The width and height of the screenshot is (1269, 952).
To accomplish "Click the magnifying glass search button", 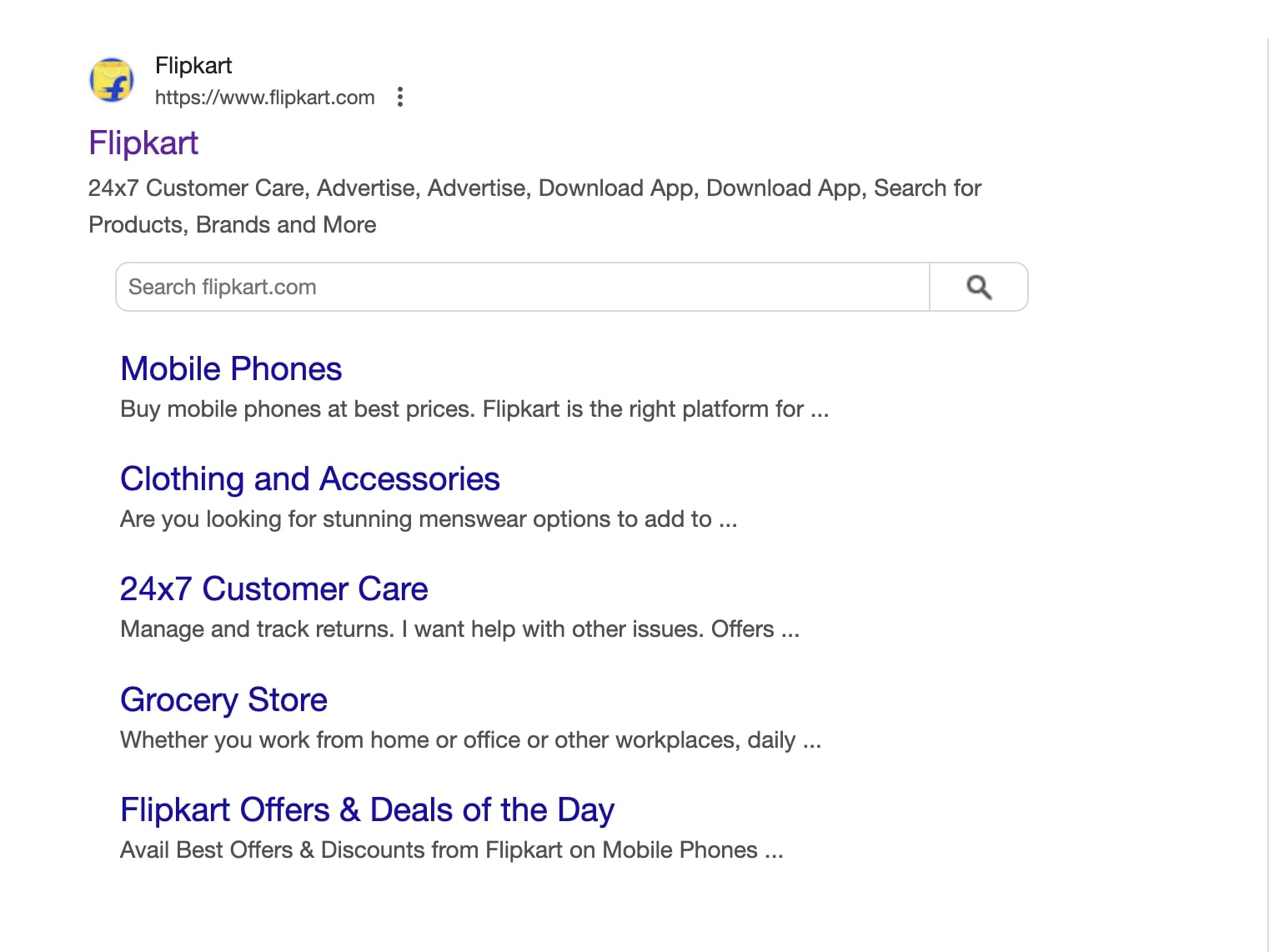I will click(979, 288).
